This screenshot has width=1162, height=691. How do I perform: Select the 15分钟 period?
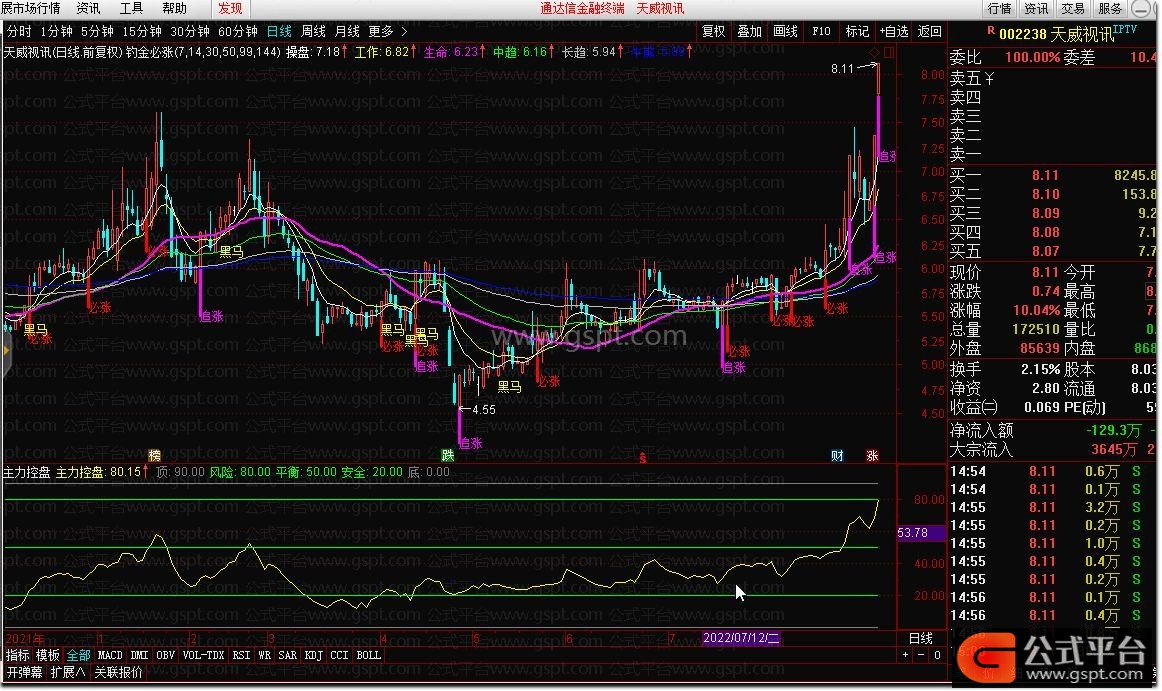(x=142, y=31)
